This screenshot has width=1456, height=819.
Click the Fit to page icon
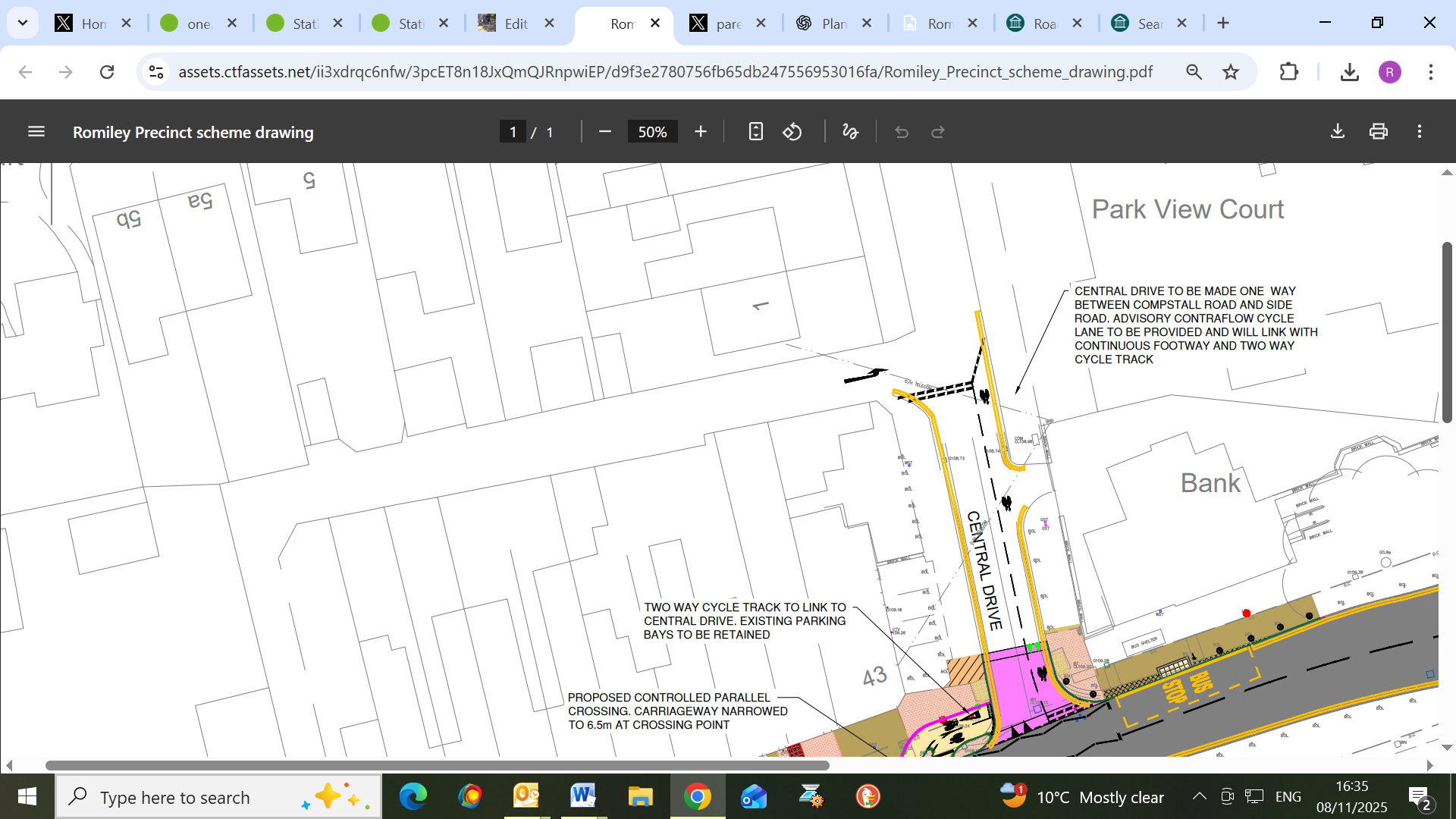755,132
